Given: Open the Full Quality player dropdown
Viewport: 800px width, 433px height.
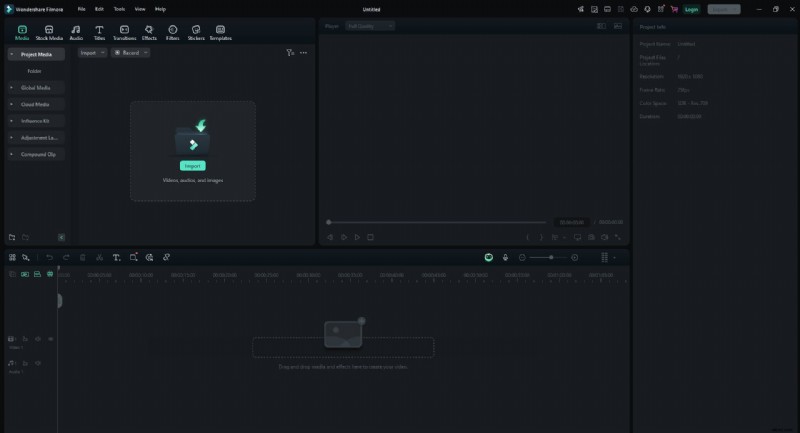Looking at the screenshot, I should pyautogui.click(x=369, y=25).
